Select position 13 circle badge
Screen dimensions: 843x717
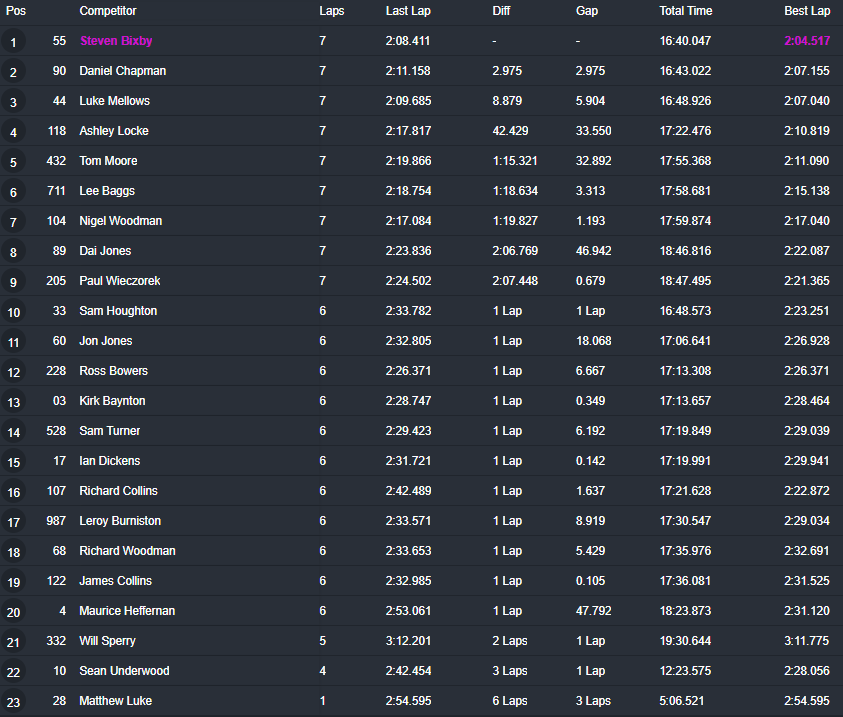pos(13,401)
